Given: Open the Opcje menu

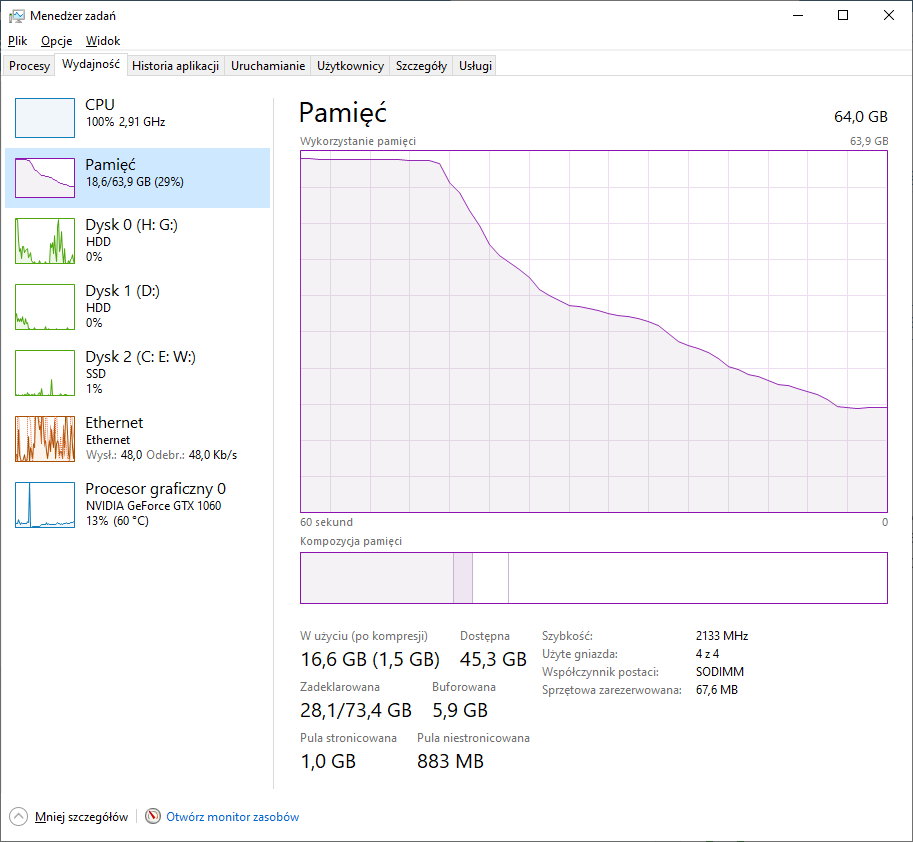Looking at the screenshot, I should coord(56,41).
